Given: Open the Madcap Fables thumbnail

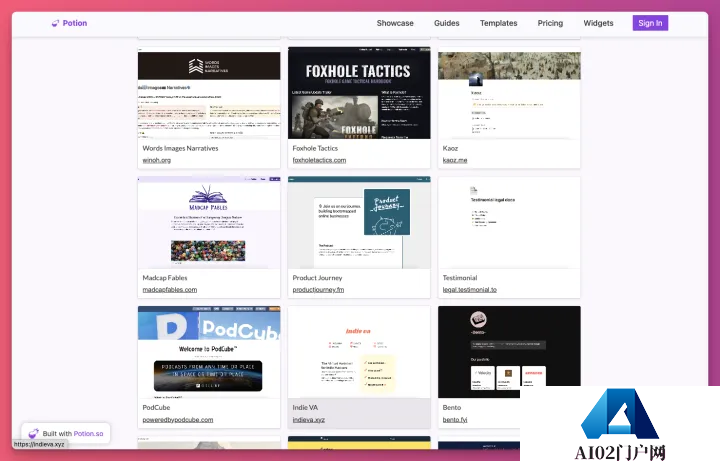Looking at the screenshot, I should [x=209, y=223].
